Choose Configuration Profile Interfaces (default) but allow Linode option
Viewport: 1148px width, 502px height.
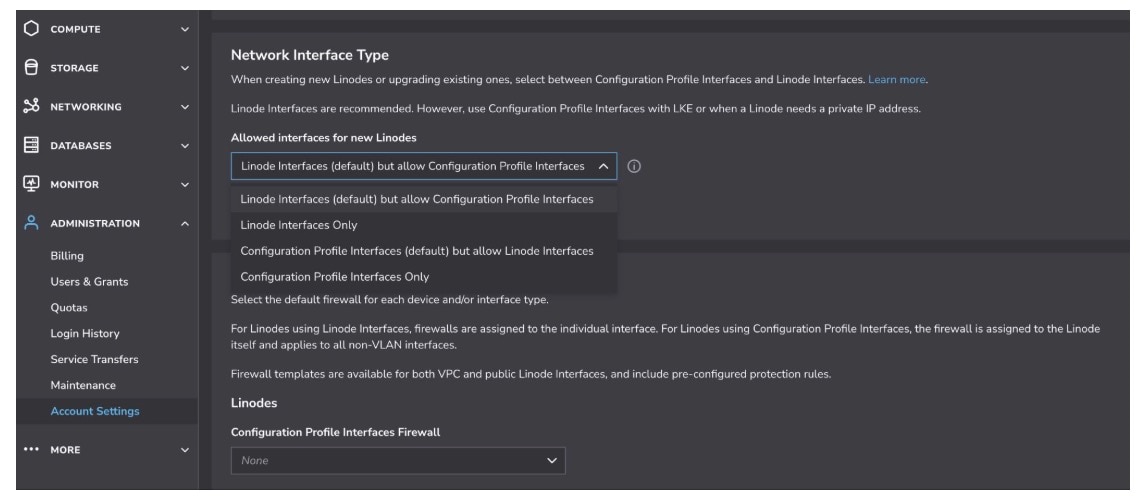[424, 251]
